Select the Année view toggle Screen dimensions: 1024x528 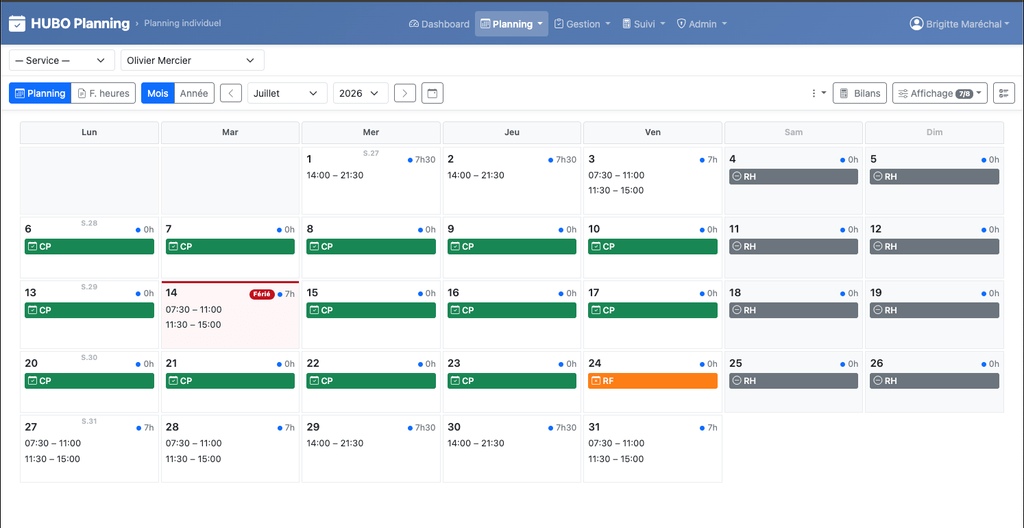coord(194,93)
